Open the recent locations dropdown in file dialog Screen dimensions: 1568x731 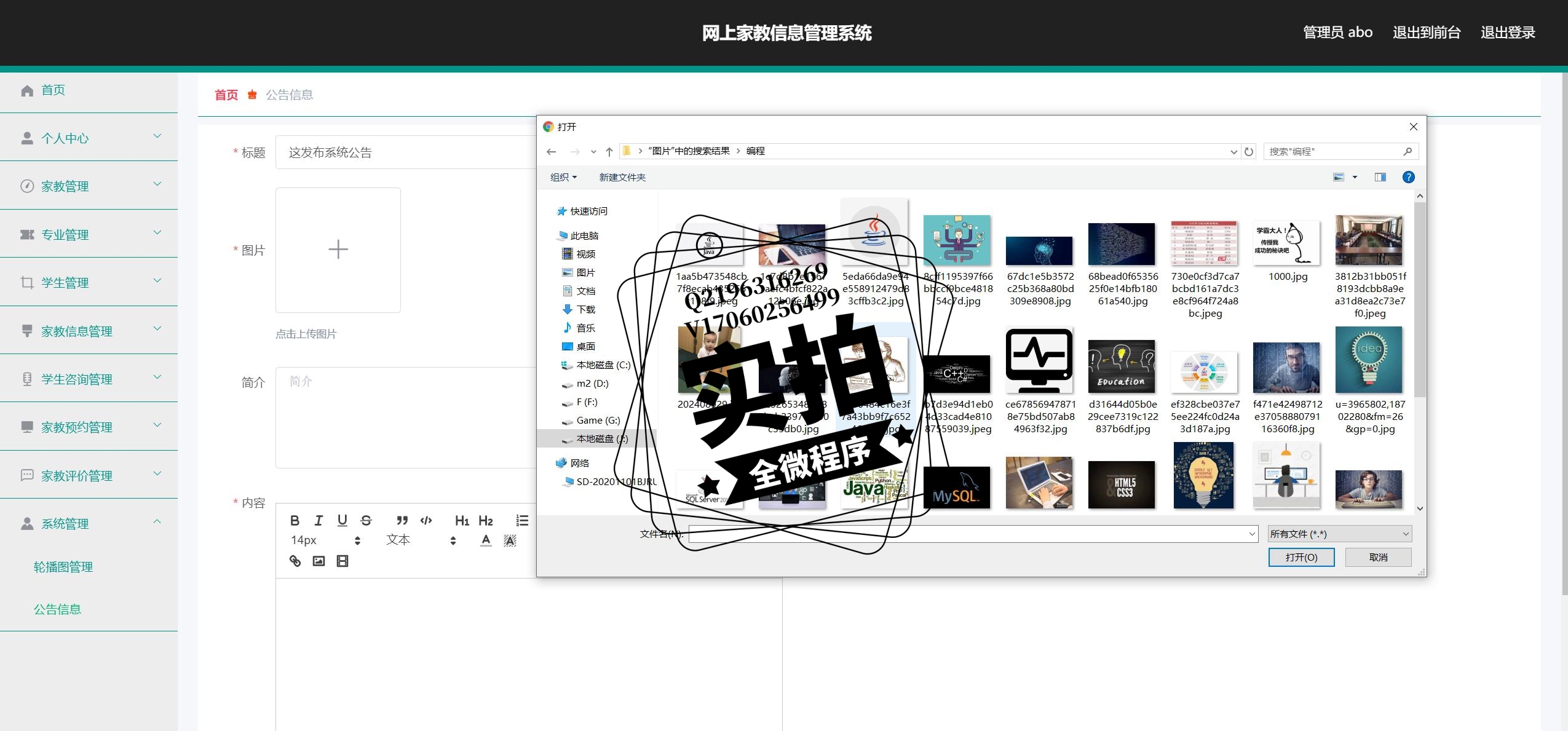tap(593, 151)
